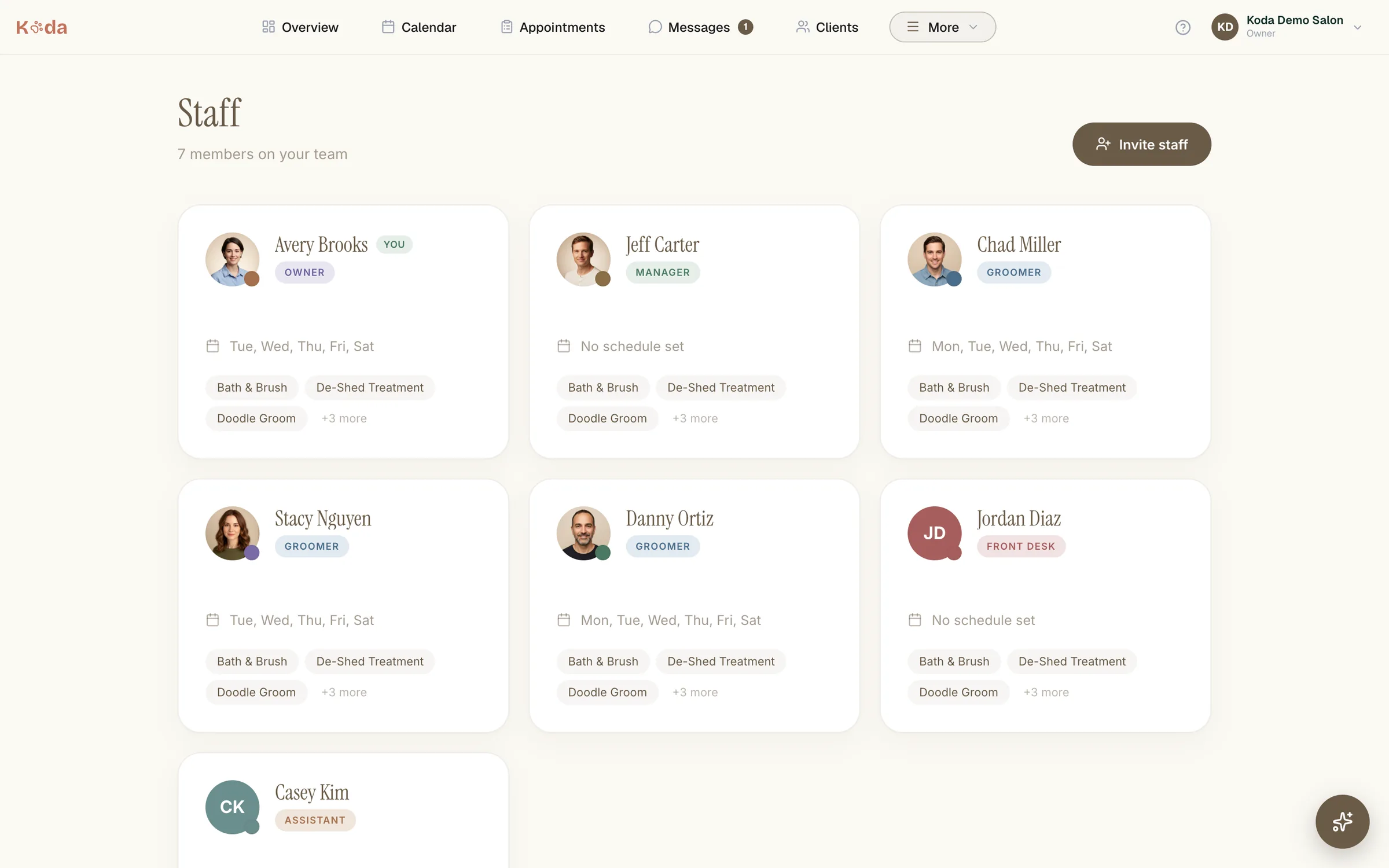Click the unread messages count badge
Screen dimensions: 1389x868
745,27
